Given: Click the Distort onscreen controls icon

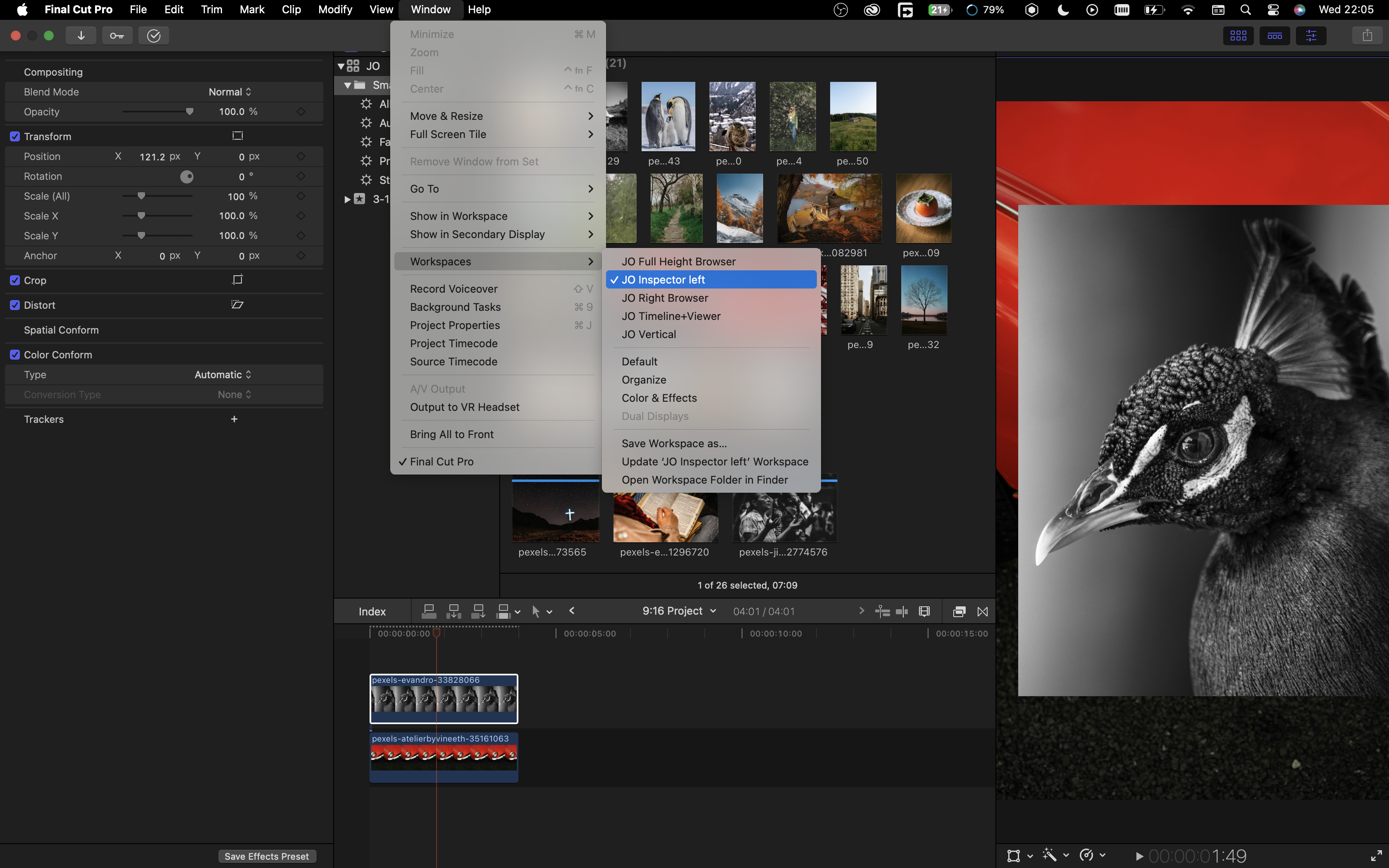Looking at the screenshot, I should [237, 305].
